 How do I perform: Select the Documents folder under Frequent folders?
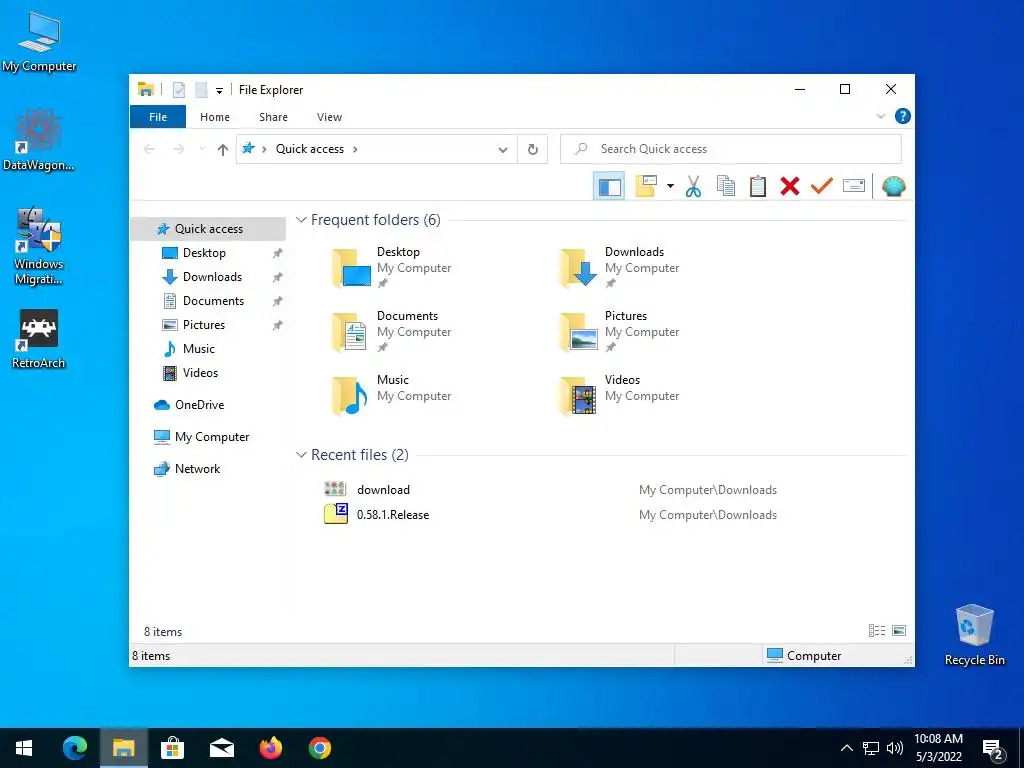pos(391,332)
